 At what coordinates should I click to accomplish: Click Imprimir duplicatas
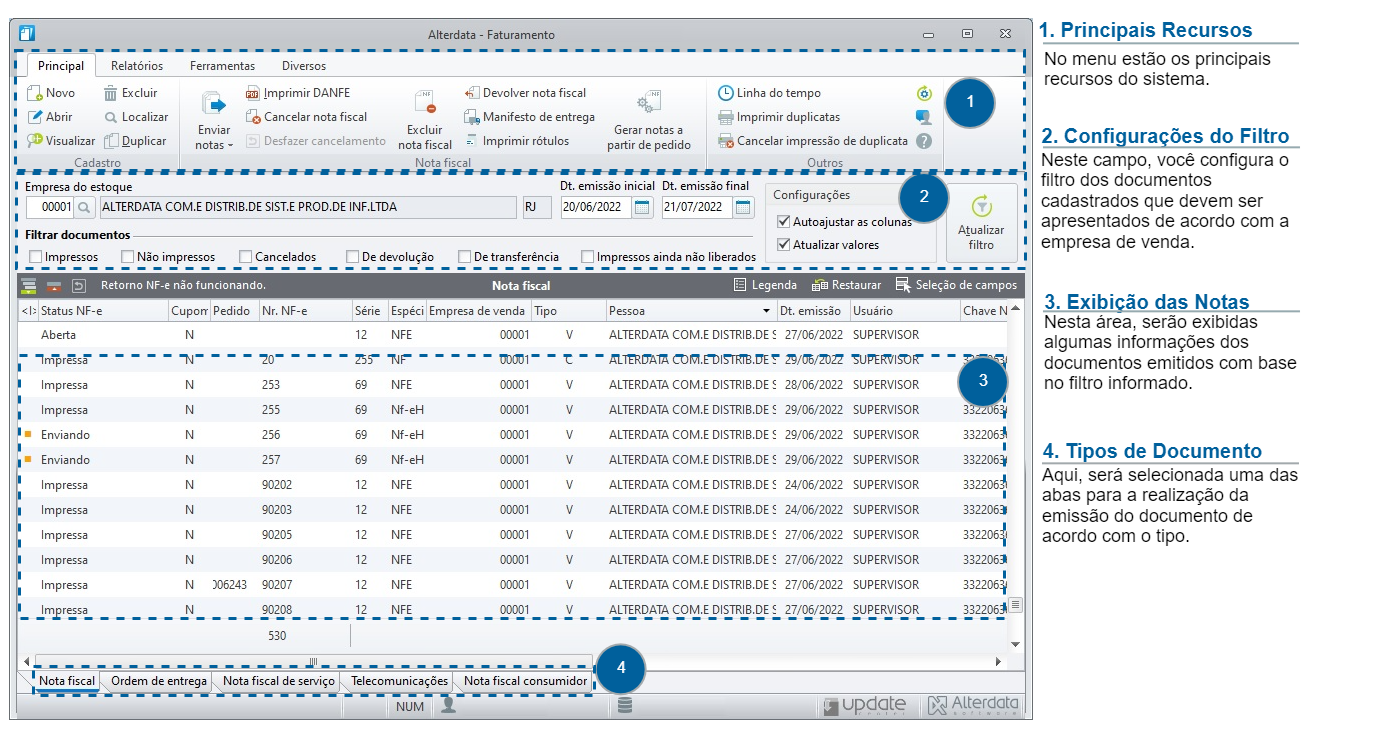[779, 117]
